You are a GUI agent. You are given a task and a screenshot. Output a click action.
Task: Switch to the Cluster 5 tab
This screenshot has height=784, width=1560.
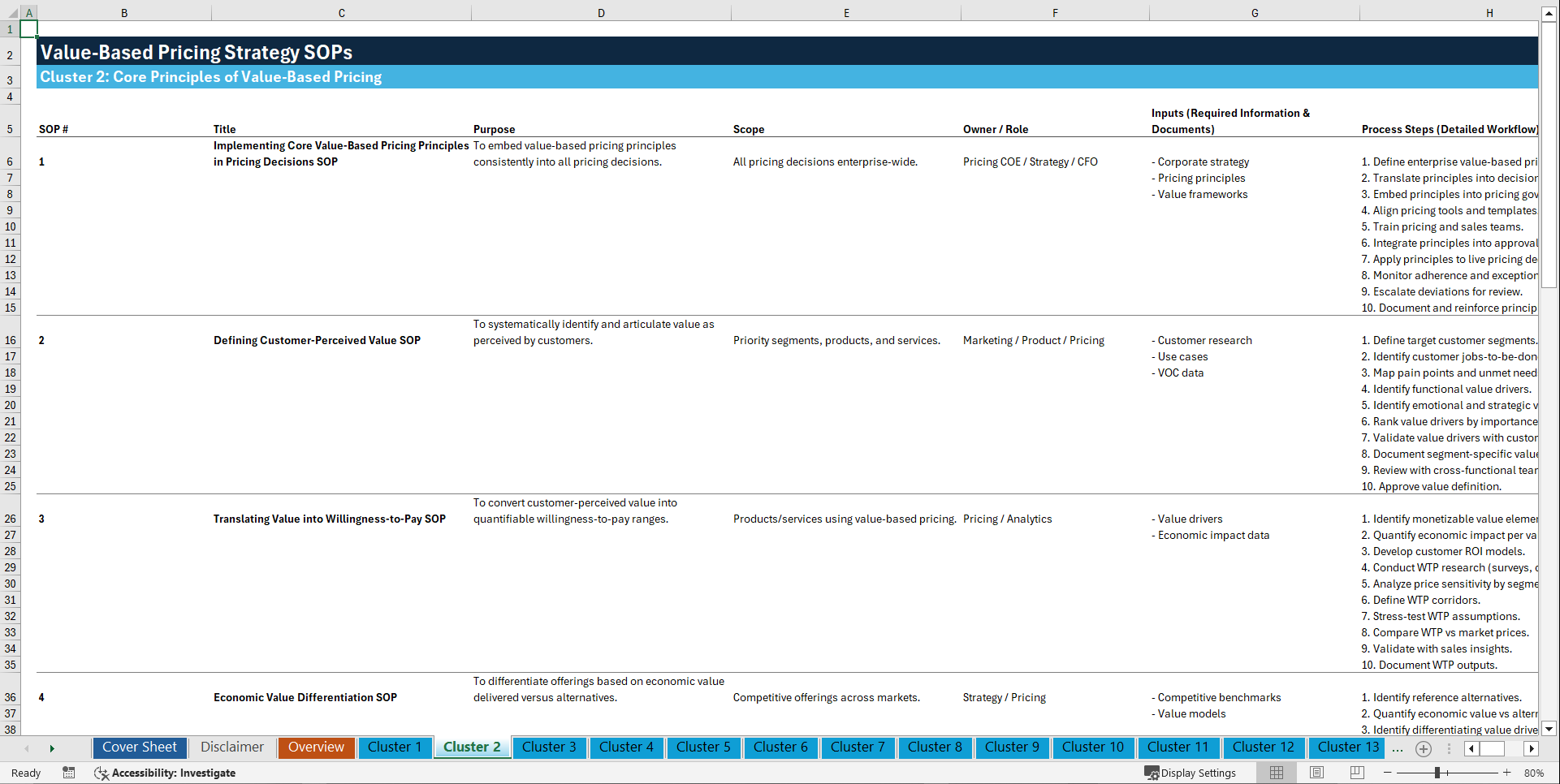[x=703, y=747]
